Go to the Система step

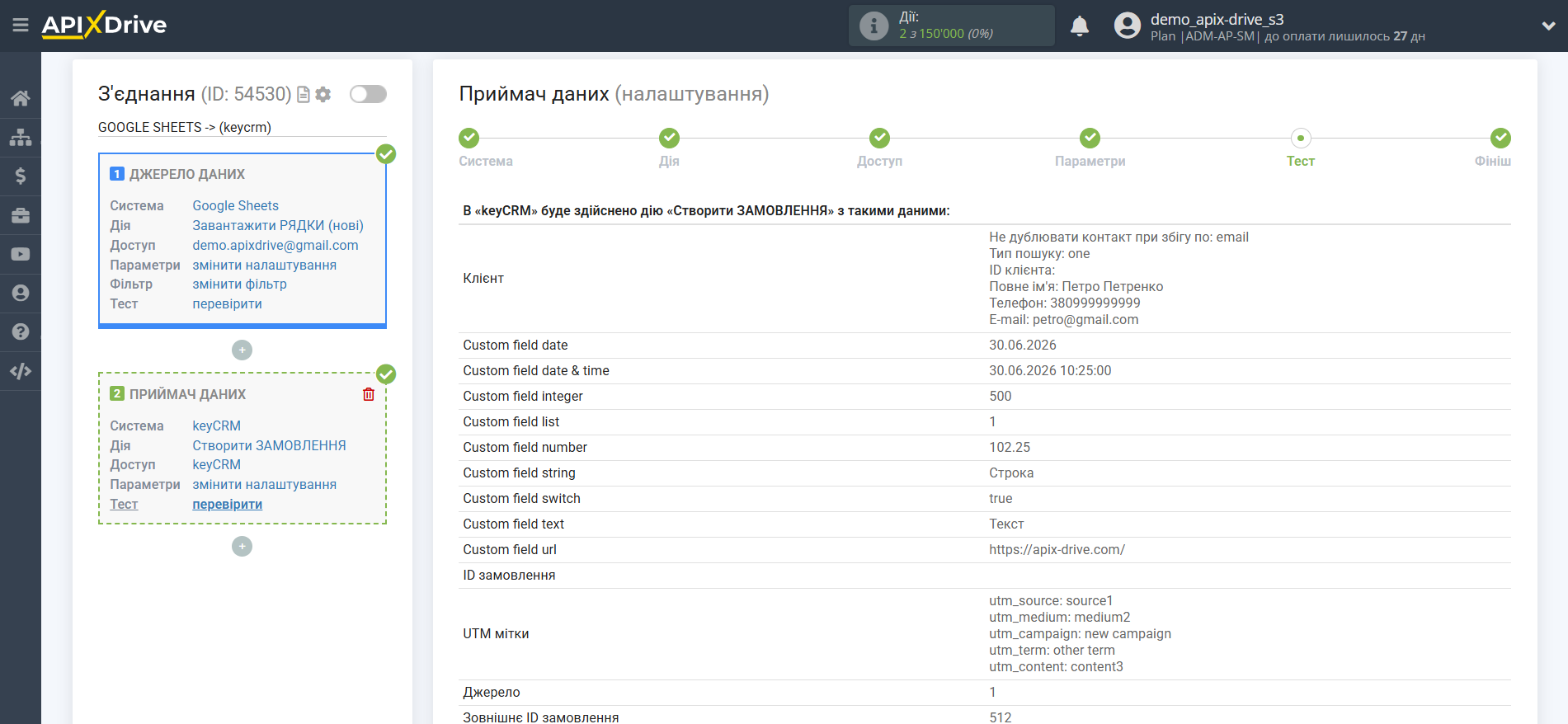469,138
